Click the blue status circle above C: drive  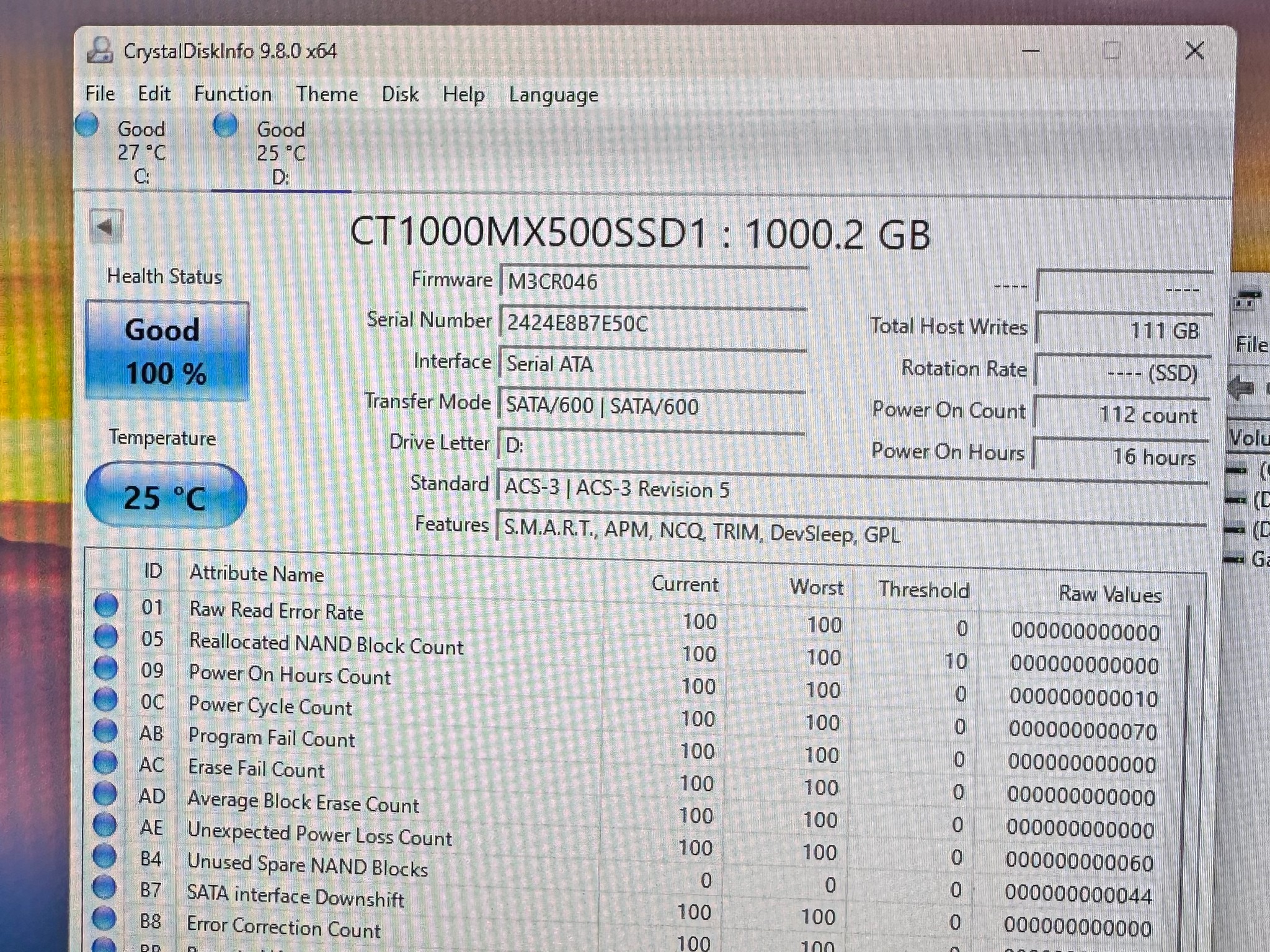tap(87, 125)
